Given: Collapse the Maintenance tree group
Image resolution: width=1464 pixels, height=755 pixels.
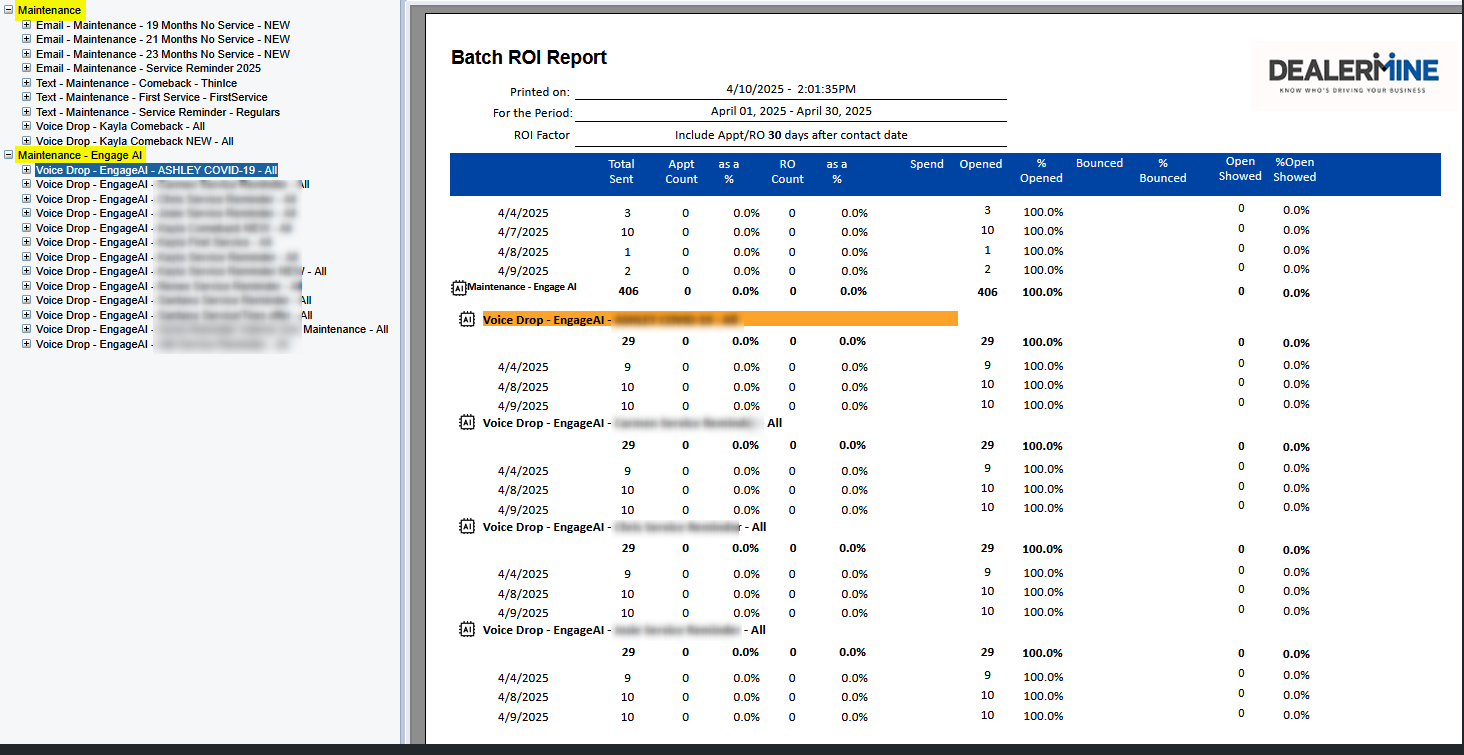Looking at the screenshot, I should pyautogui.click(x=9, y=10).
